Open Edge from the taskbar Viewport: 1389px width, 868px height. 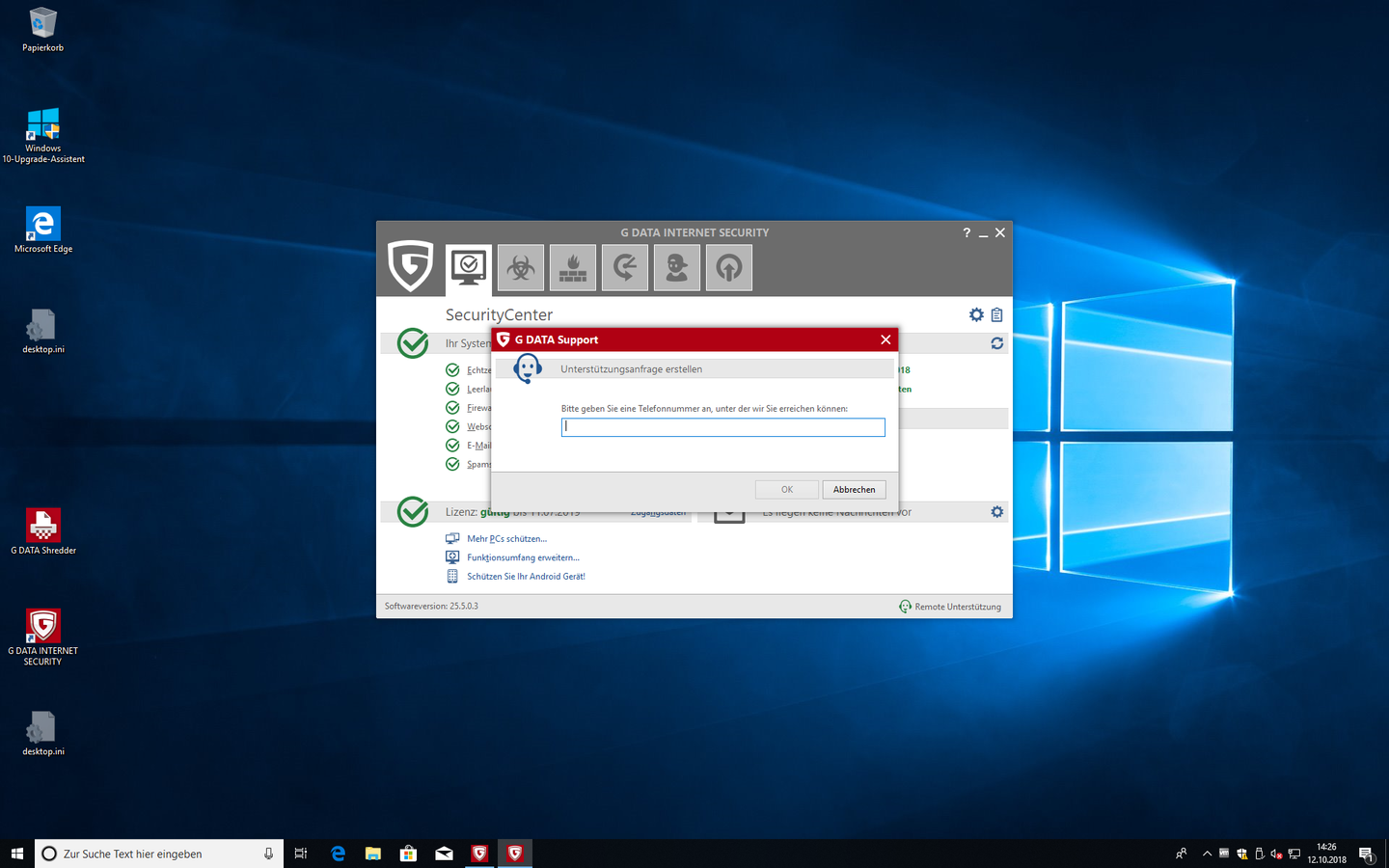(x=338, y=854)
